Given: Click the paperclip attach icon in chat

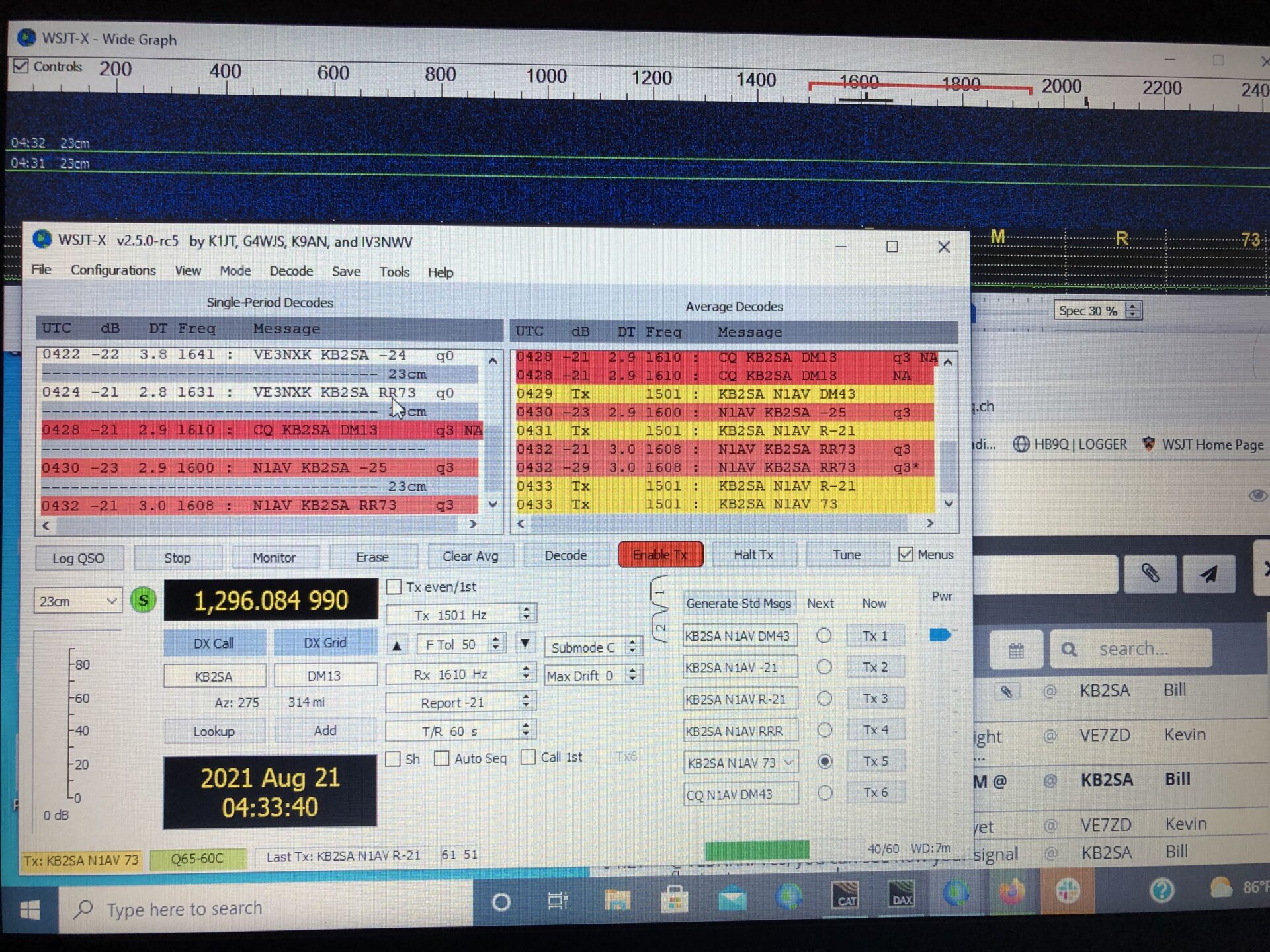Looking at the screenshot, I should click(x=1150, y=573).
